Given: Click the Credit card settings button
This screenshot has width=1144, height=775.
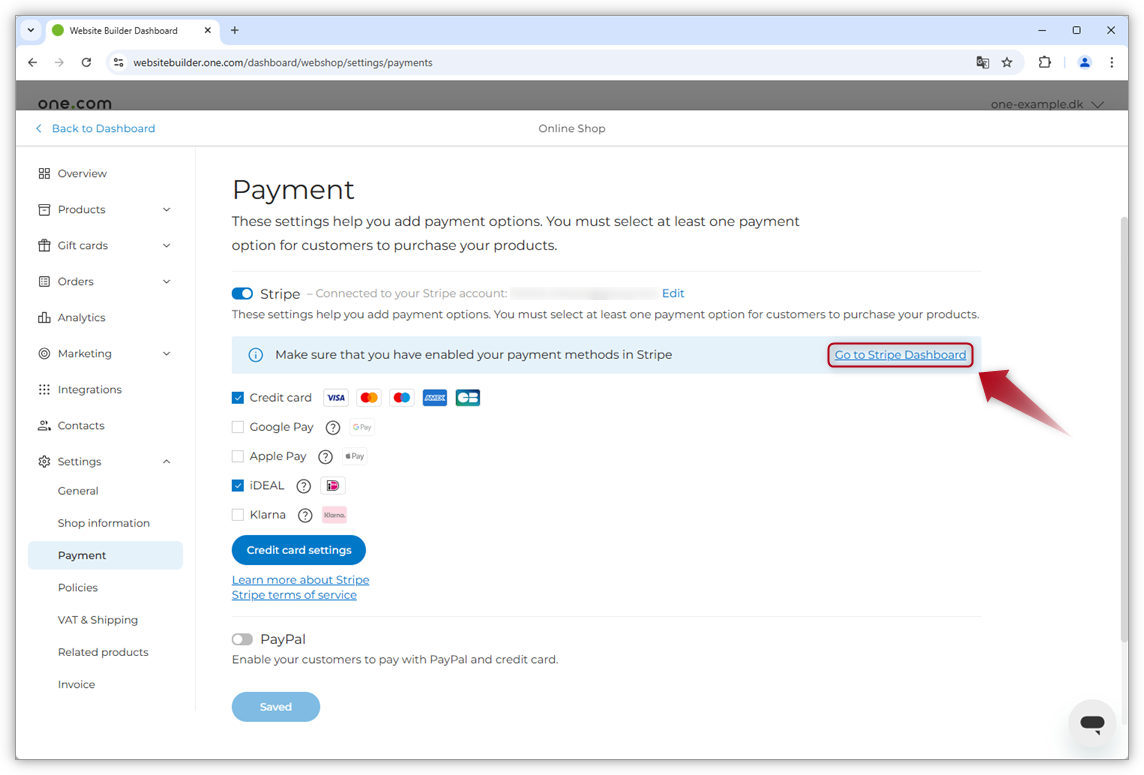Looking at the screenshot, I should point(299,550).
